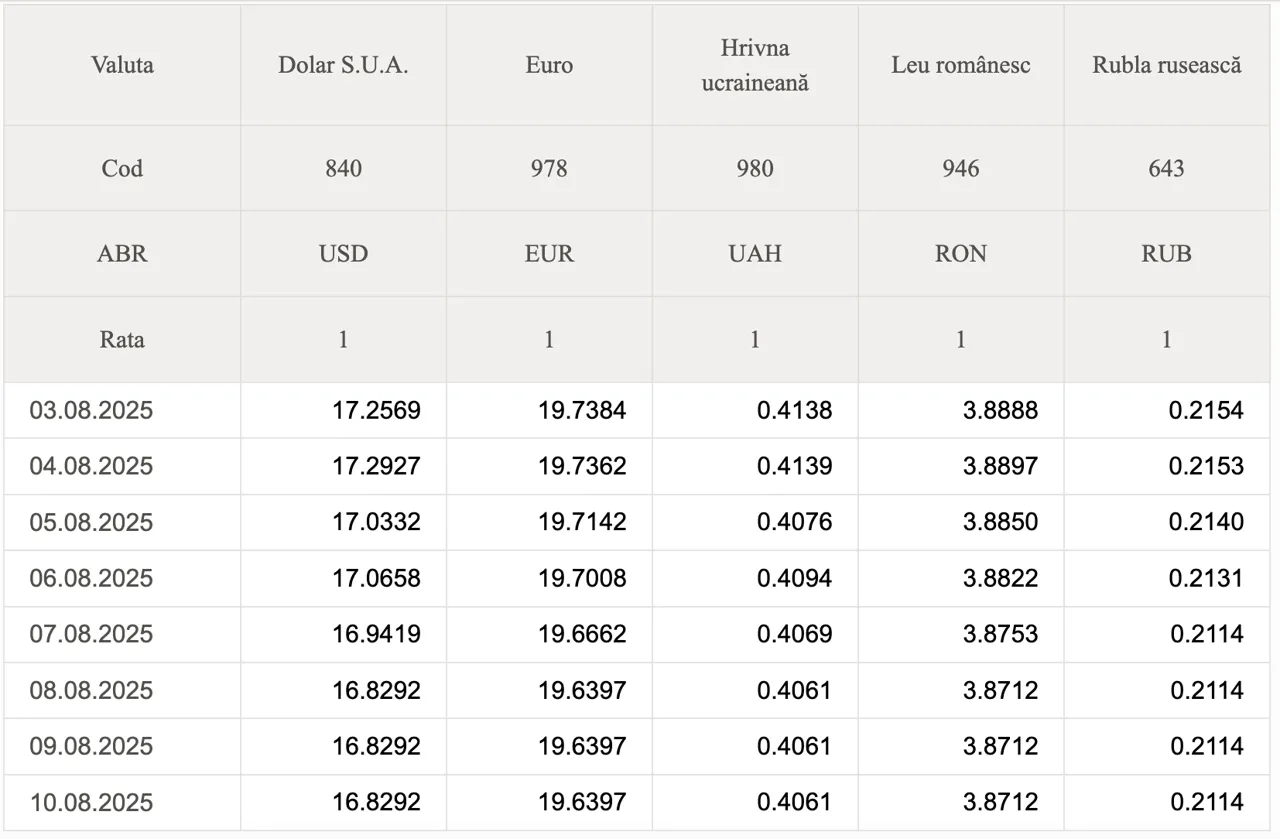Choose RUB rate 0.2114 for 07.08.2025
The height and width of the screenshot is (839, 1280).
pyautogui.click(x=1206, y=634)
